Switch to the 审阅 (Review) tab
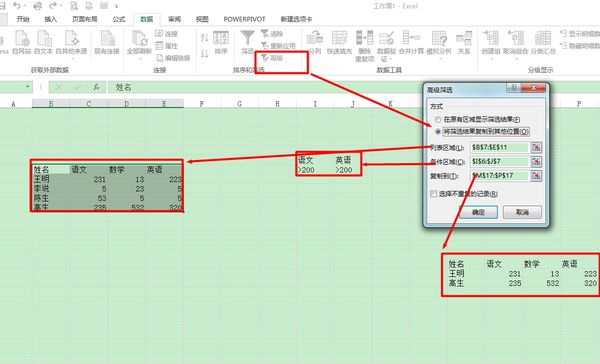This screenshot has width=600, height=364. (x=174, y=19)
